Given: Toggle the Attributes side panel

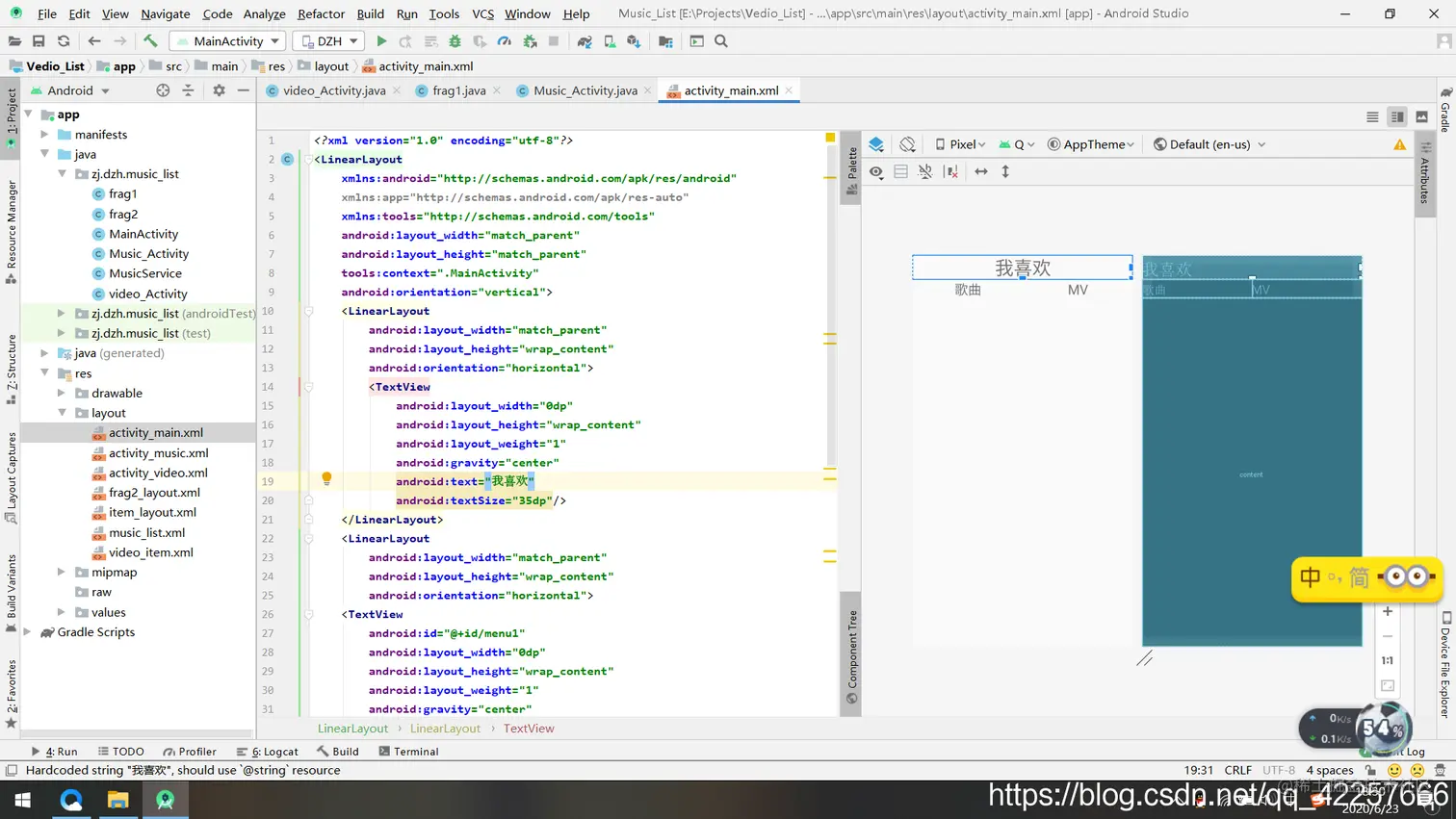Looking at the screenshot, I should tap(1425, 173).
